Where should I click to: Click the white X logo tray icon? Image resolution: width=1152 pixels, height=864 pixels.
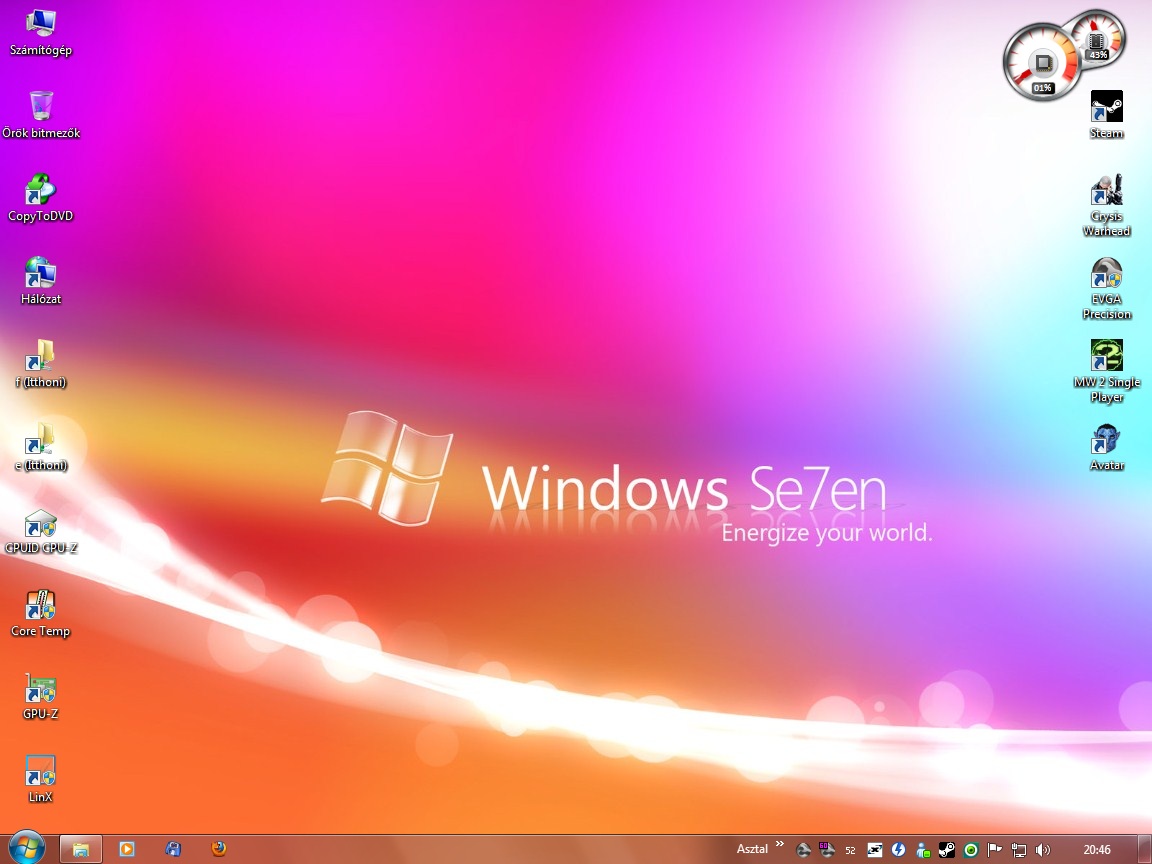coord(874,850)
